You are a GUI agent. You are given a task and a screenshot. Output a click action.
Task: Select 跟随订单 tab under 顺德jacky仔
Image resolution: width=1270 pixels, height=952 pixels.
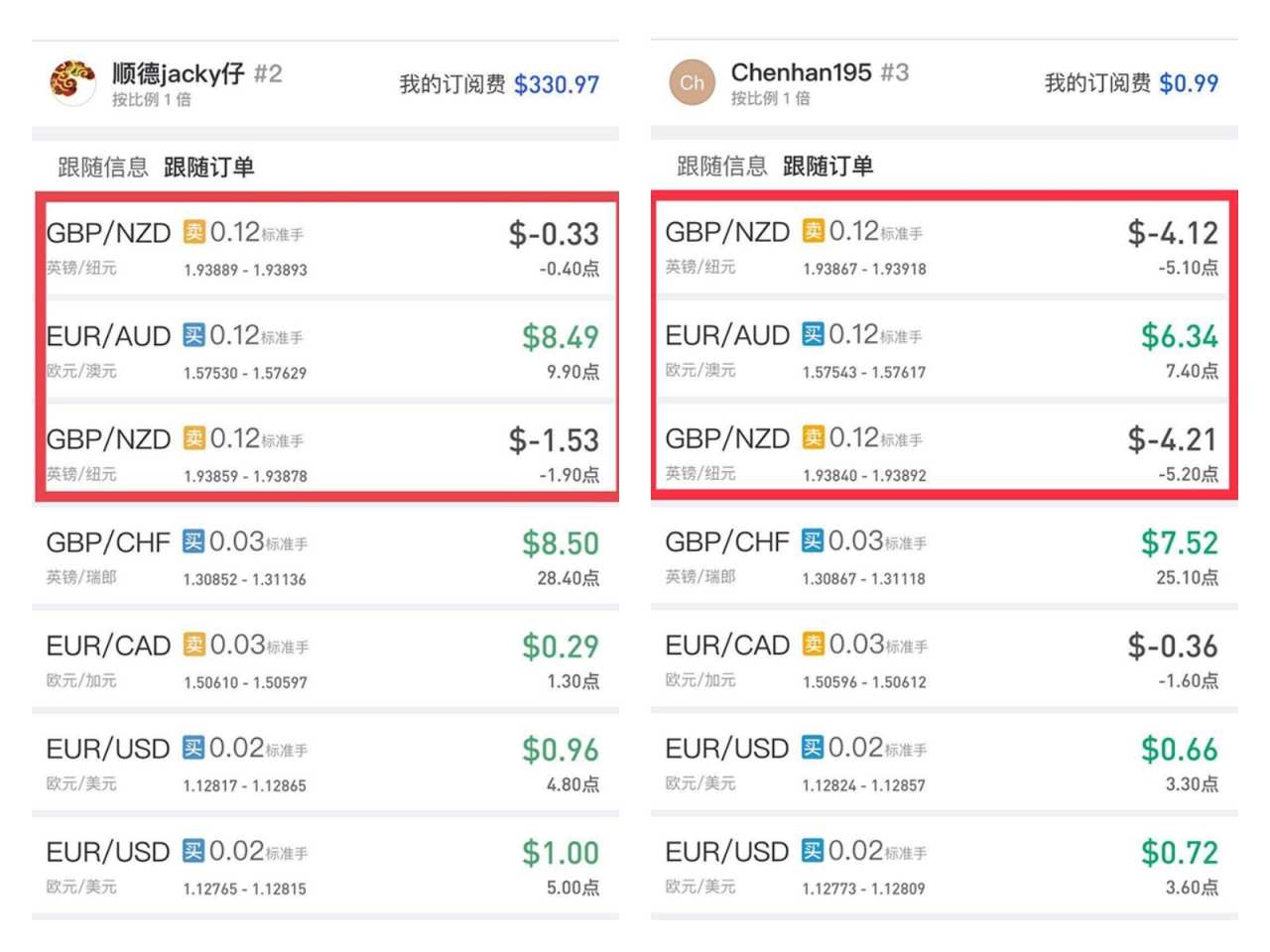[208, 167]
